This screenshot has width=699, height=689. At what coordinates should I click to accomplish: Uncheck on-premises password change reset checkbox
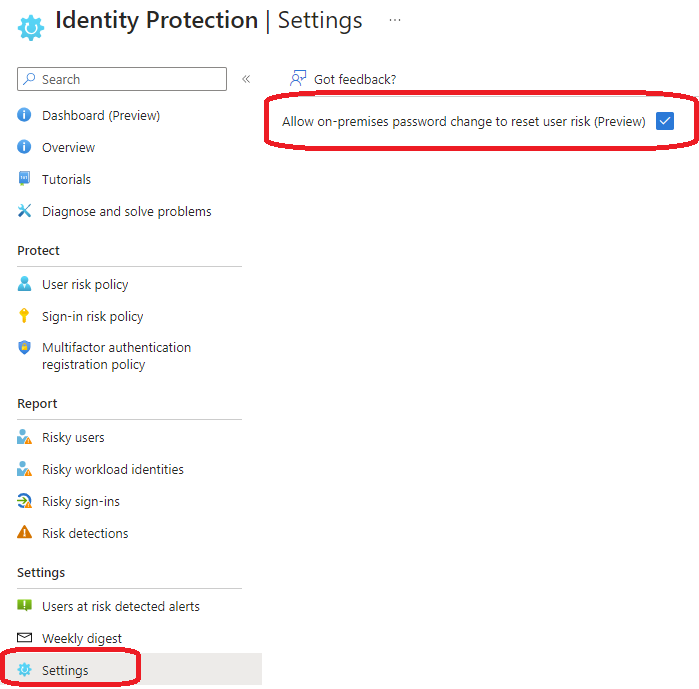click(x=665, y=122)
